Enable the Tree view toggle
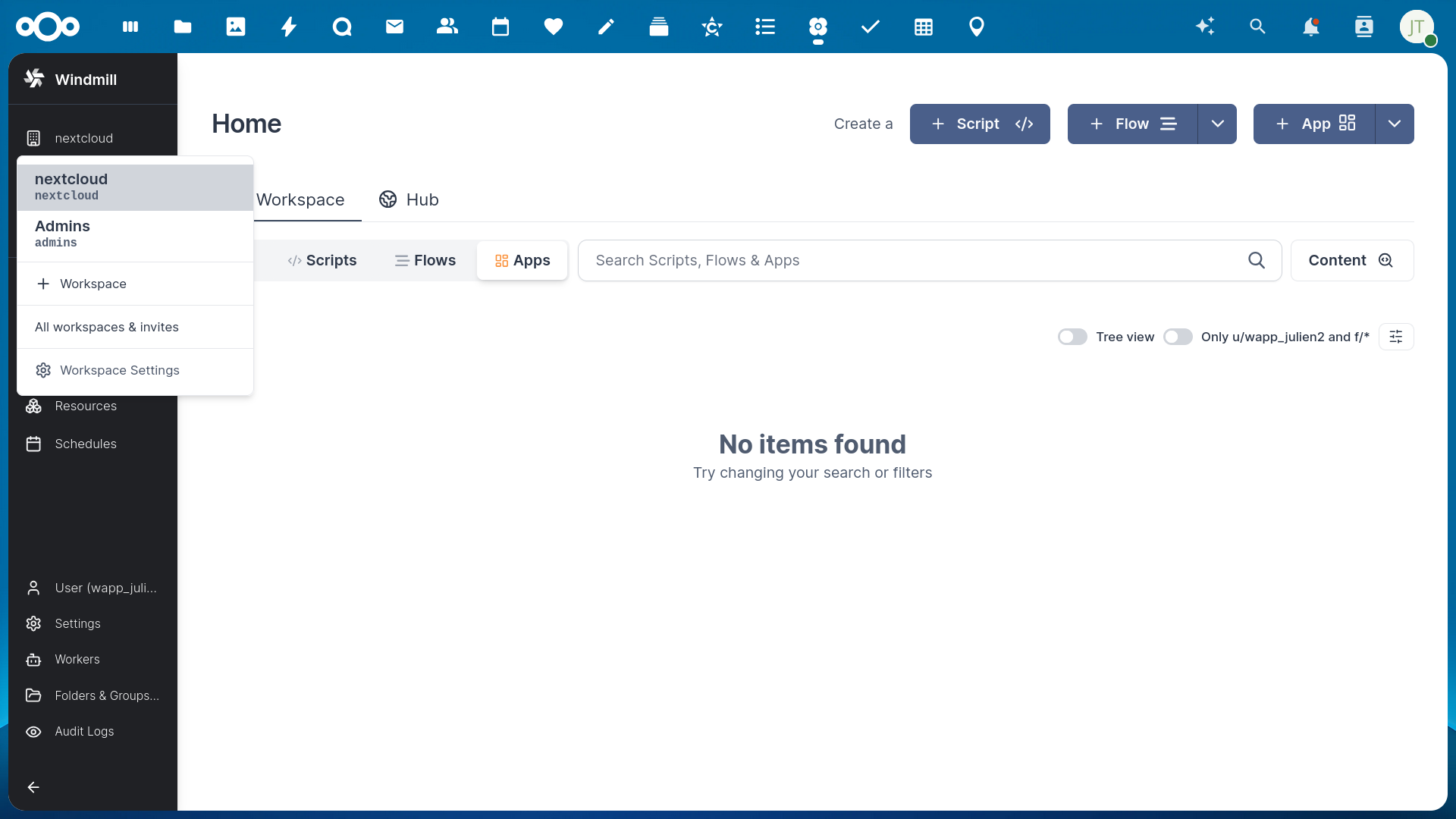 coord(1072,337)
